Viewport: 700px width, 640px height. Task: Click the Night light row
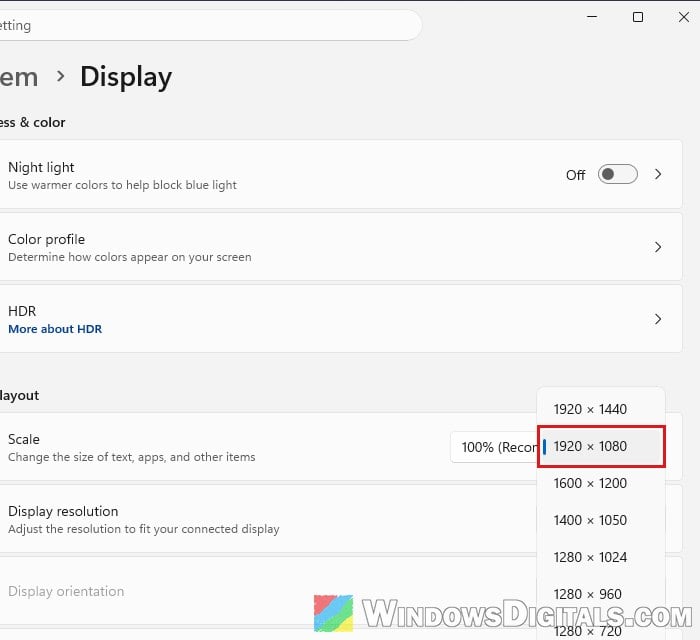[341, 174]
